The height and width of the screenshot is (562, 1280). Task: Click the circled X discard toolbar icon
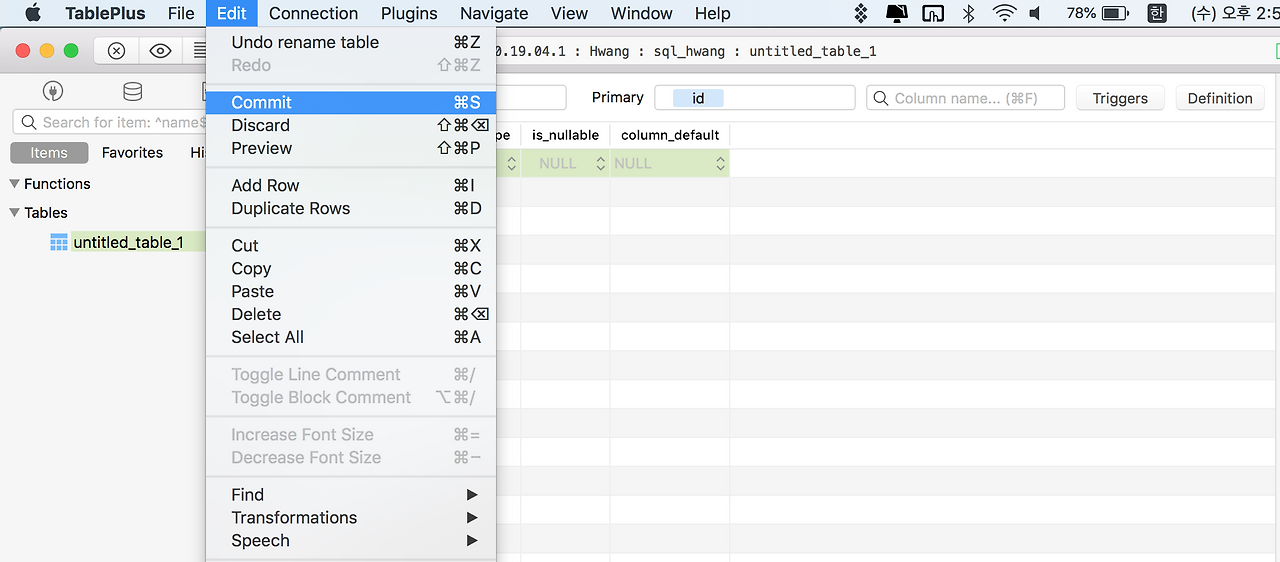(116, 51)
